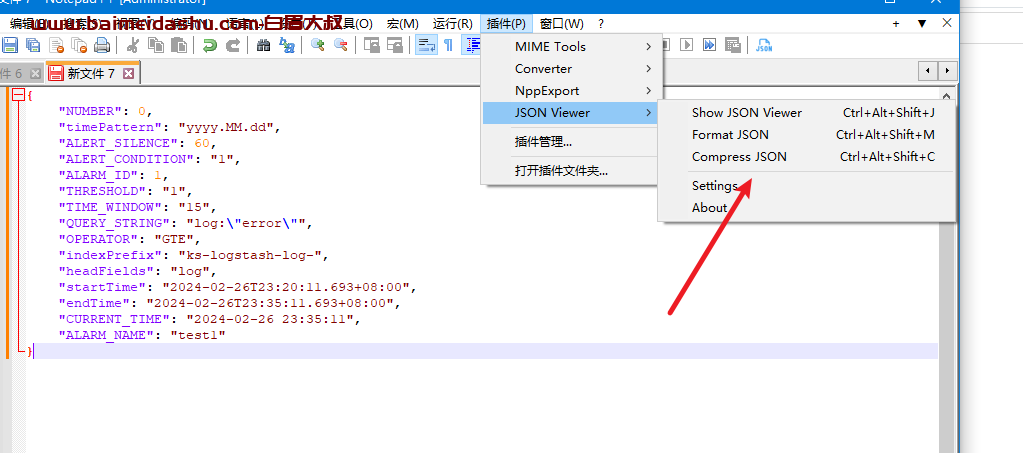Viewport: 1023px width, 453px height.
Task: Open JSON Viewer Settings
Action: [807, 186]
